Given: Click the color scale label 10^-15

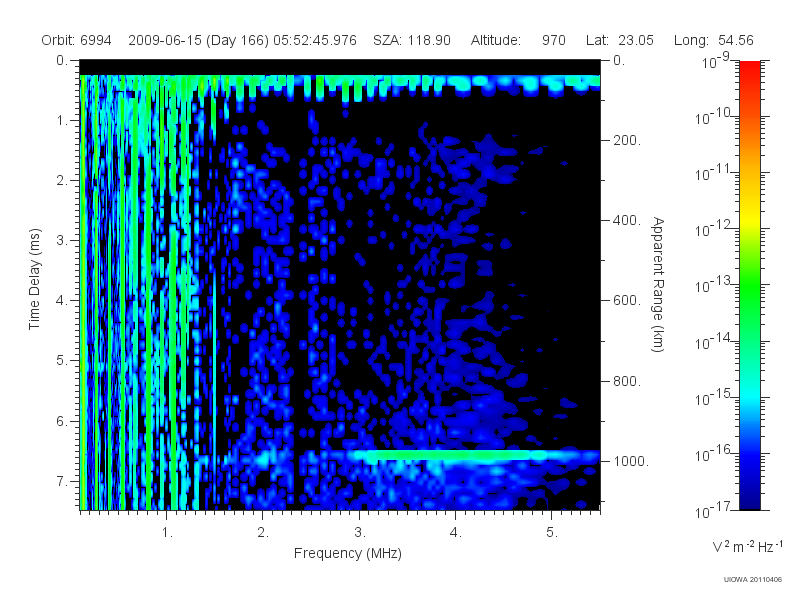Looking at the screenshot, I should point(712,397).
